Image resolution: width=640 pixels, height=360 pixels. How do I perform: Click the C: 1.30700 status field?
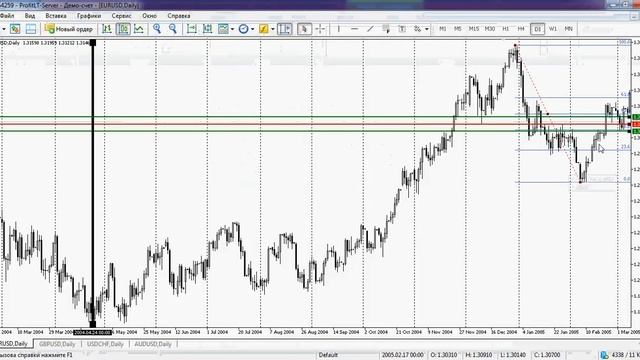click(547, 355)
